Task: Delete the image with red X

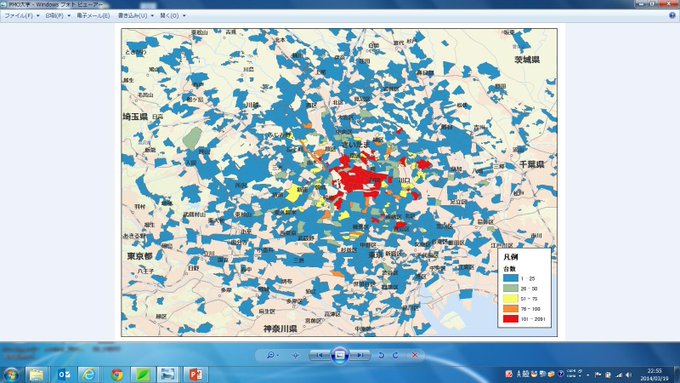Action: point(415,355)
